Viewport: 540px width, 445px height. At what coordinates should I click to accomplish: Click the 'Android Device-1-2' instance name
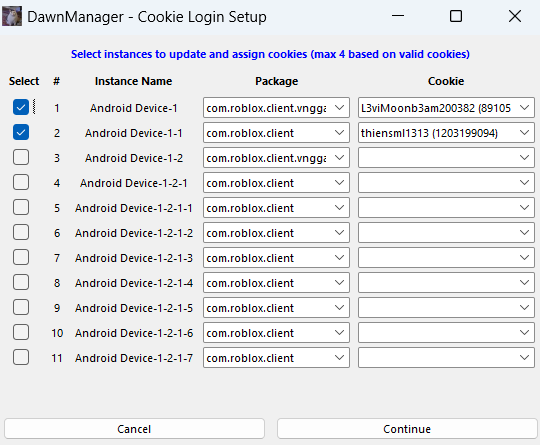134,158
